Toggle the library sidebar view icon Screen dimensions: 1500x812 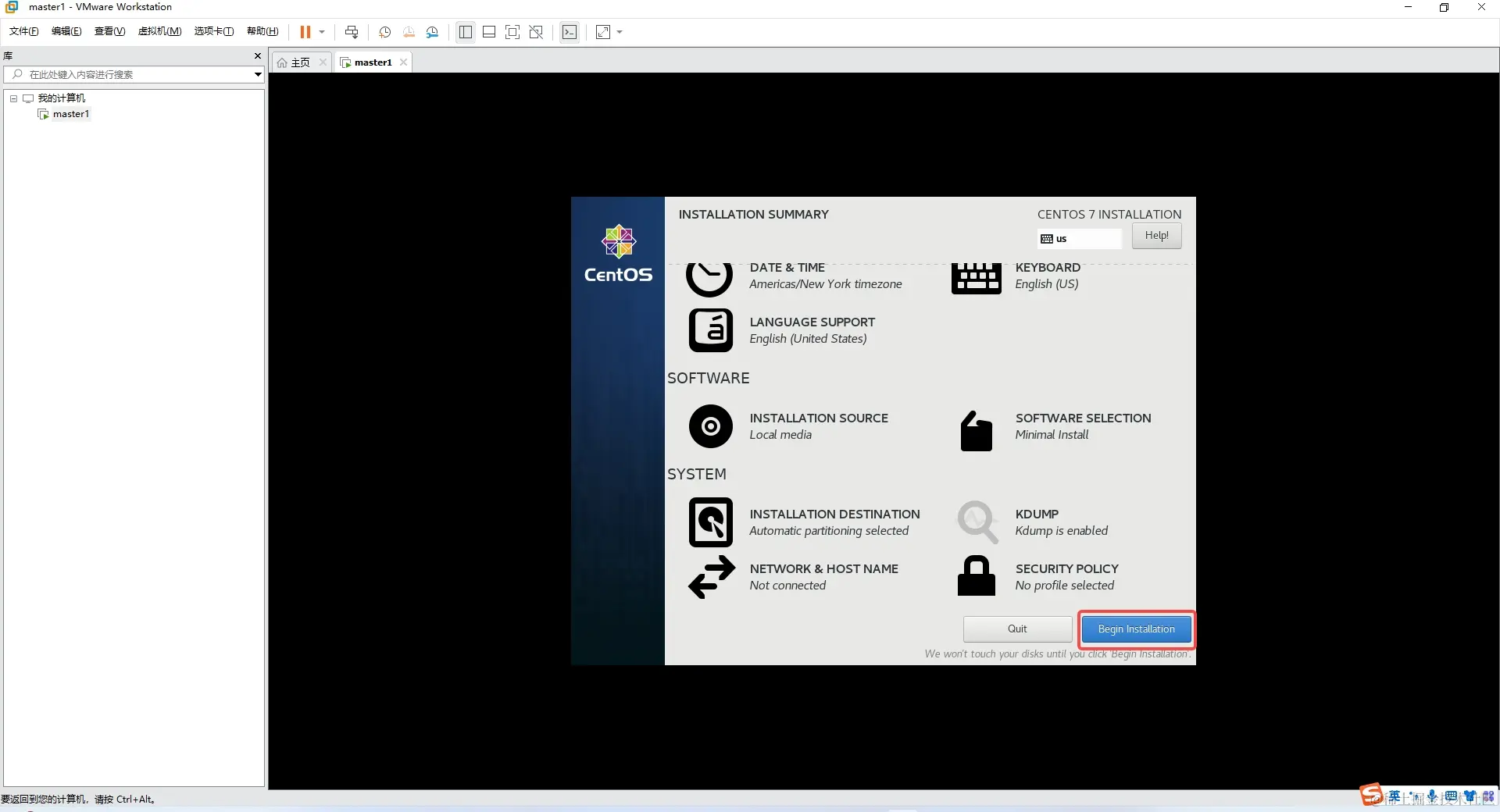(466, 32)
